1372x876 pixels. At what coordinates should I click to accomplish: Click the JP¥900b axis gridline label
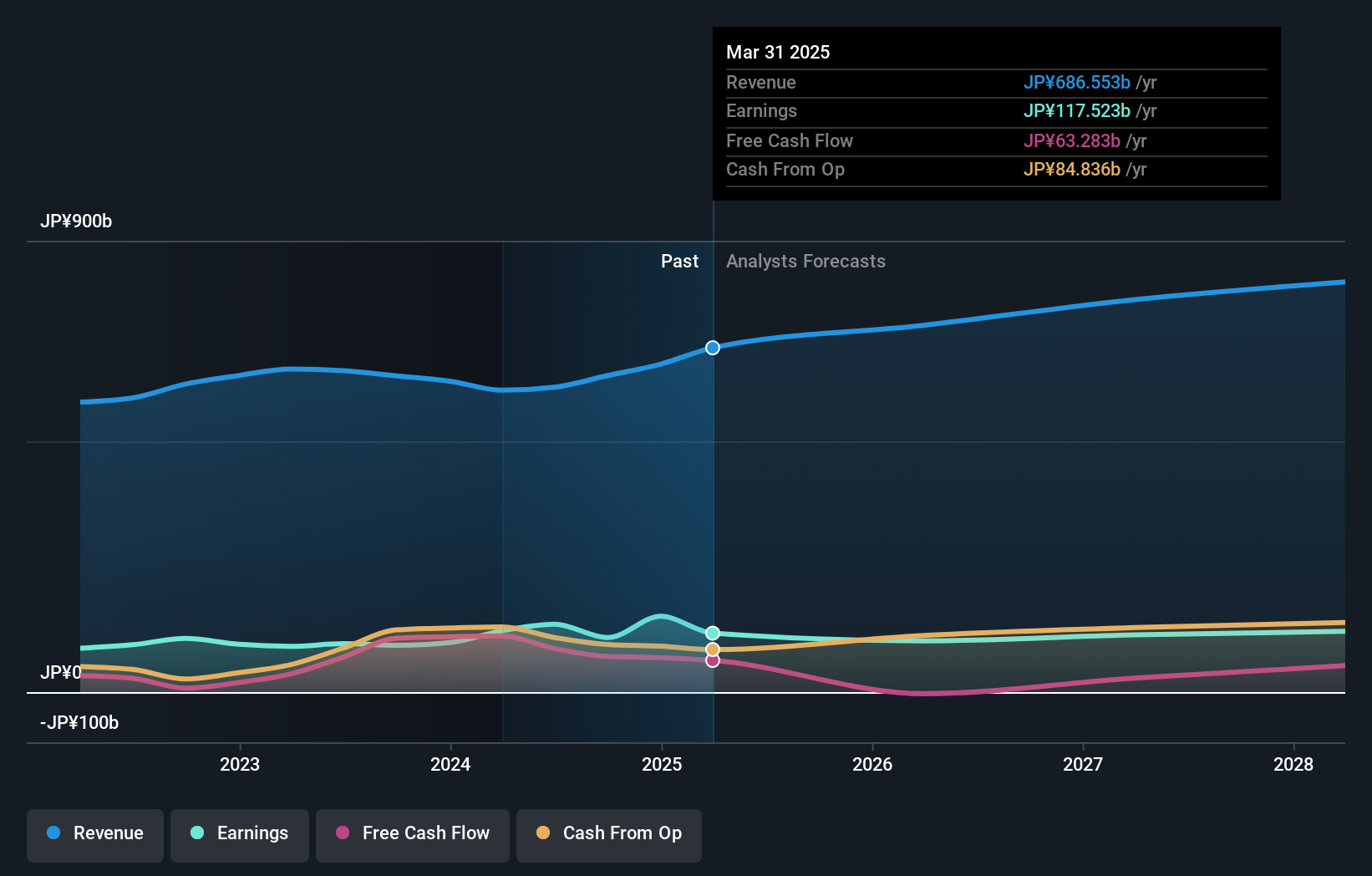click(x=77, y=221)
